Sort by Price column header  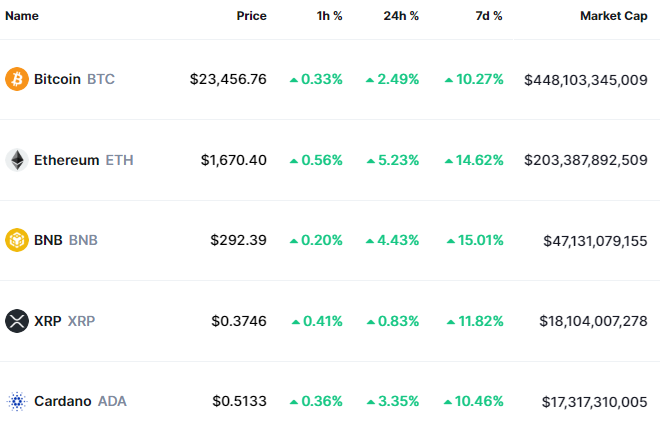pyautogui.click(x=251, y=16)
